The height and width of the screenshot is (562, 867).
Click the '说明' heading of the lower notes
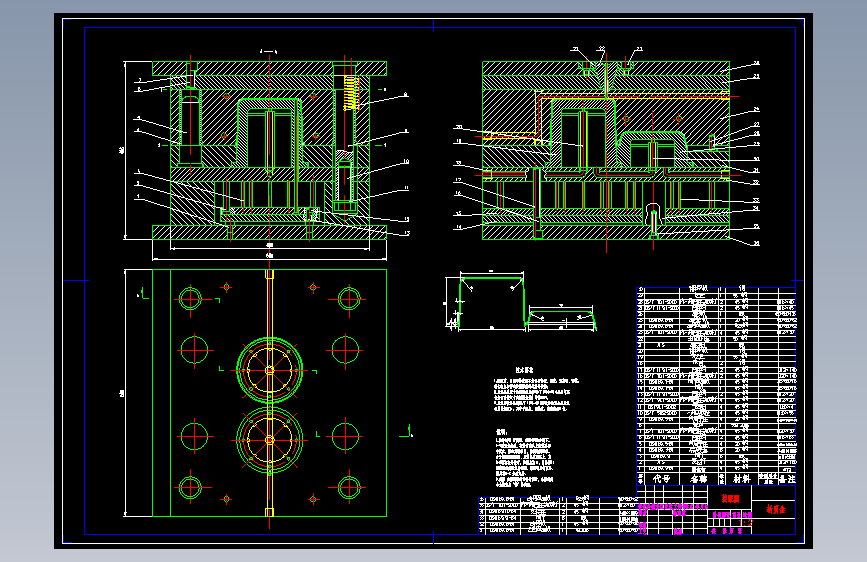coord(501,432)
